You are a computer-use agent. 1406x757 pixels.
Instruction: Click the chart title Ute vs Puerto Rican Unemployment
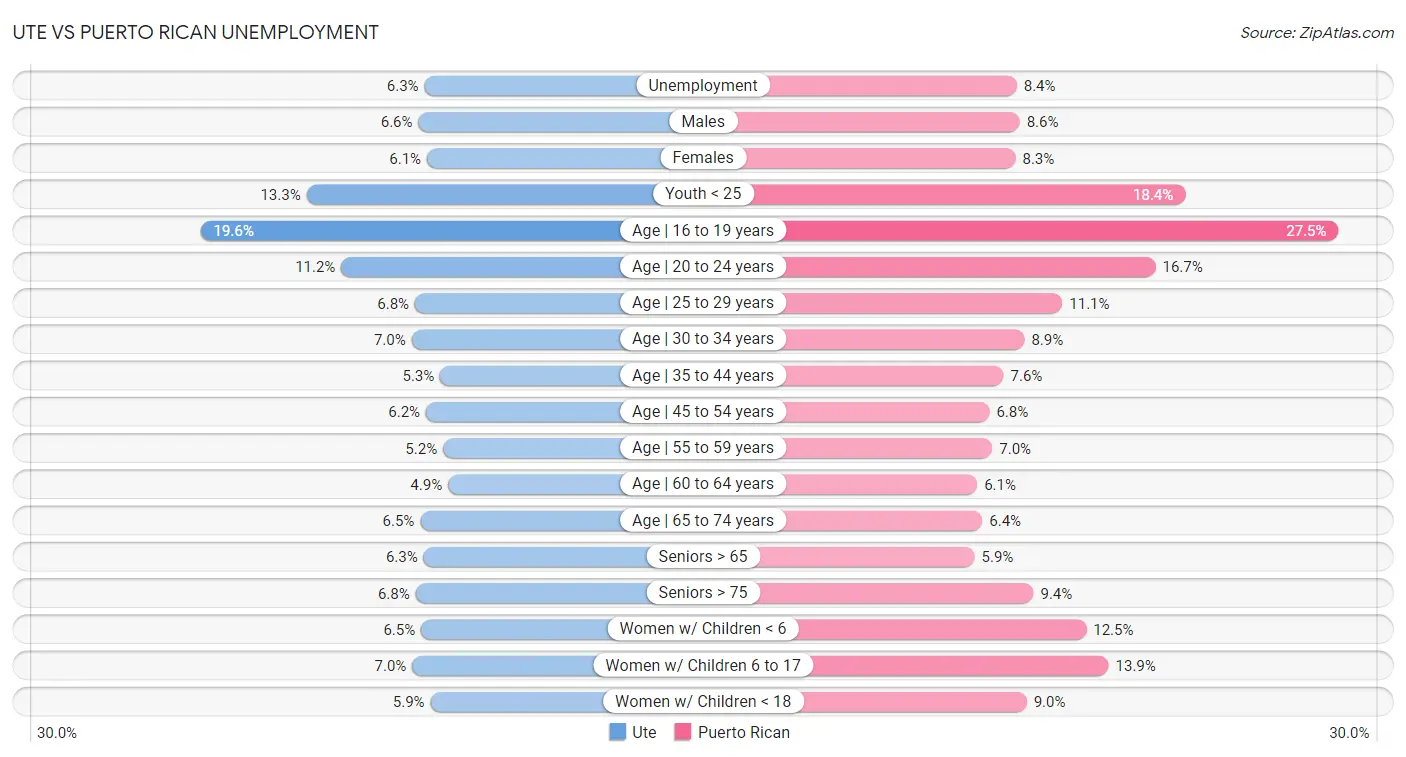coord(196,32)
